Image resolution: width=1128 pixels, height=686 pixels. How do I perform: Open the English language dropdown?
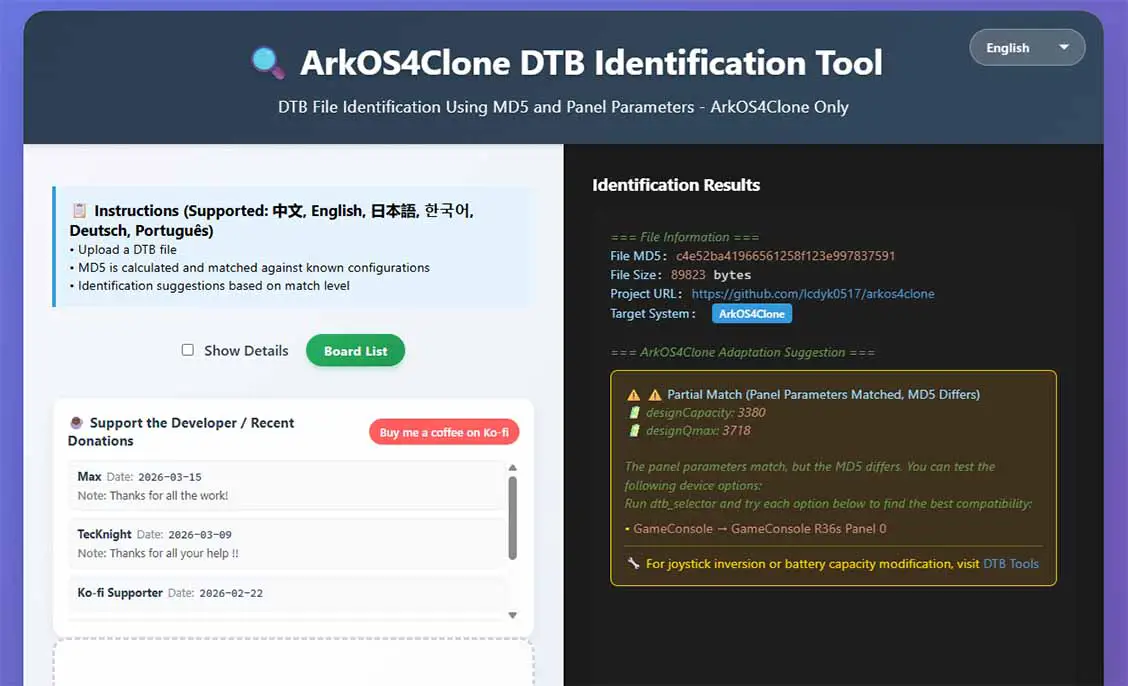pyautogui.click(x=1027, y=47)
